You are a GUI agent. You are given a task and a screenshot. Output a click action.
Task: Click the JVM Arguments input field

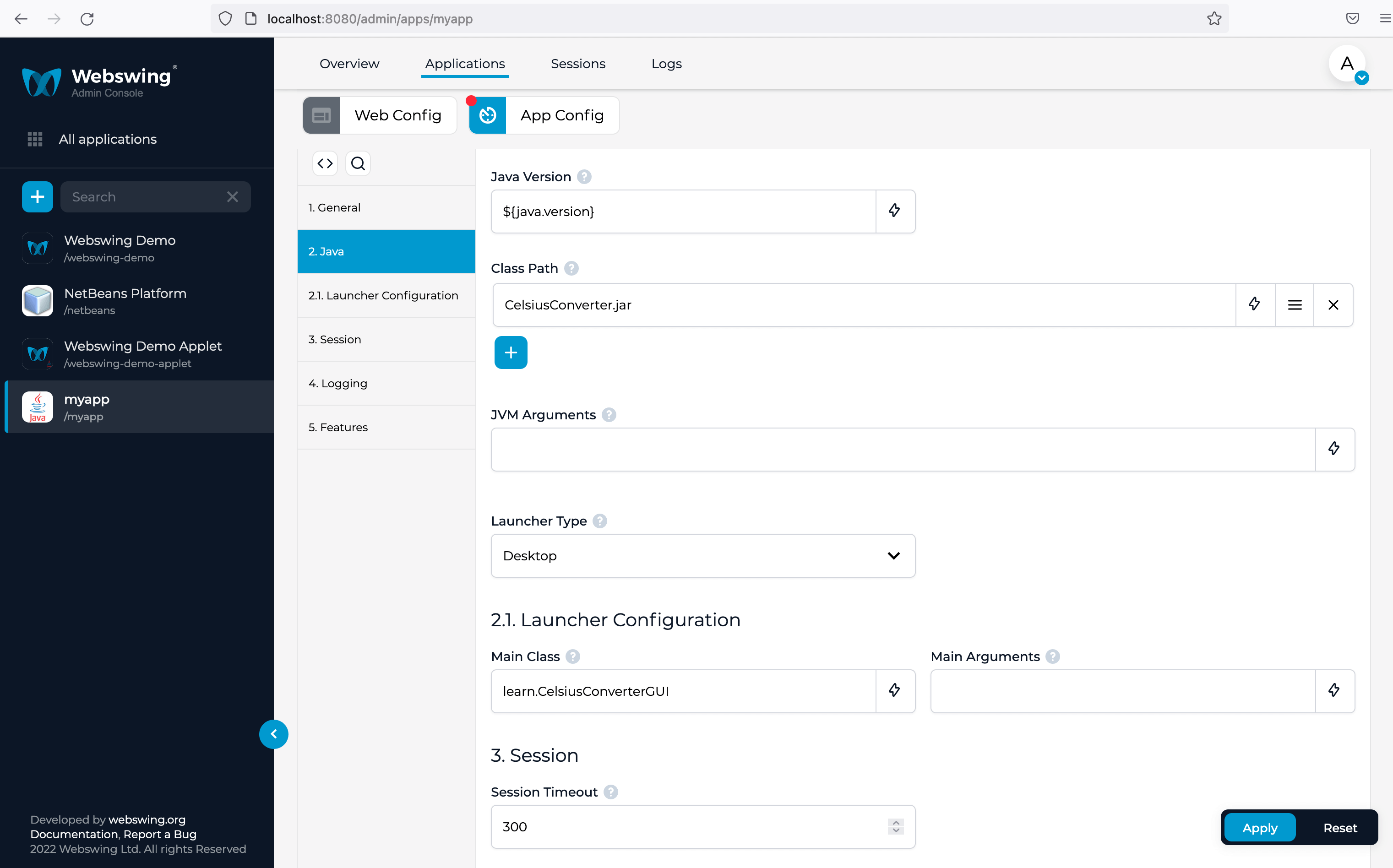tap(903, 450)
